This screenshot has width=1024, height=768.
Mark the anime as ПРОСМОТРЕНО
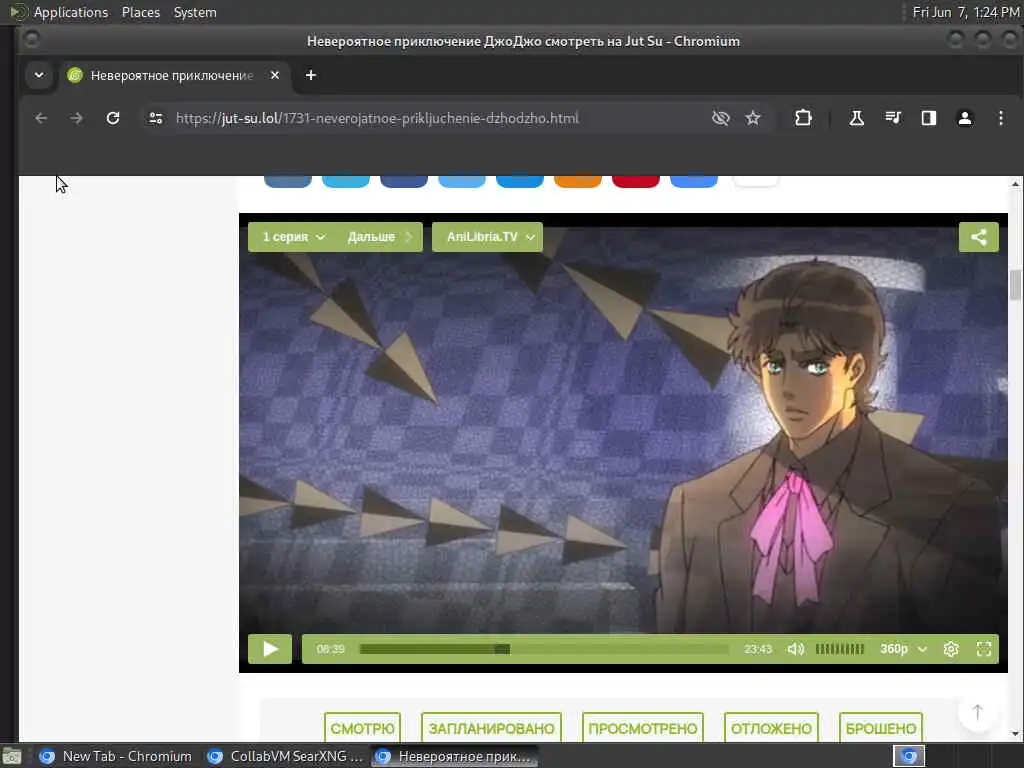pyautogui.click(x=643, y=728)
